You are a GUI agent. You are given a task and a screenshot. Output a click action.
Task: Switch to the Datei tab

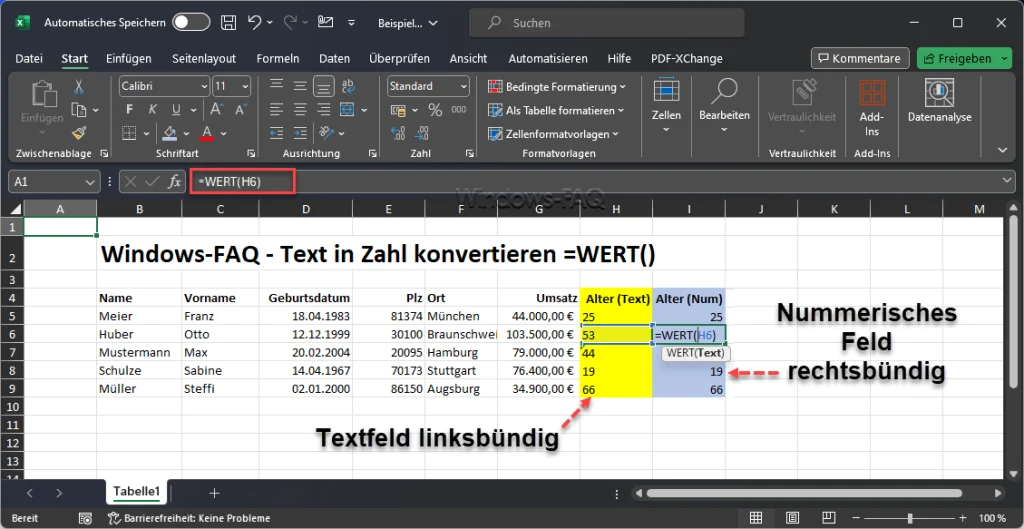coord(29,58)
